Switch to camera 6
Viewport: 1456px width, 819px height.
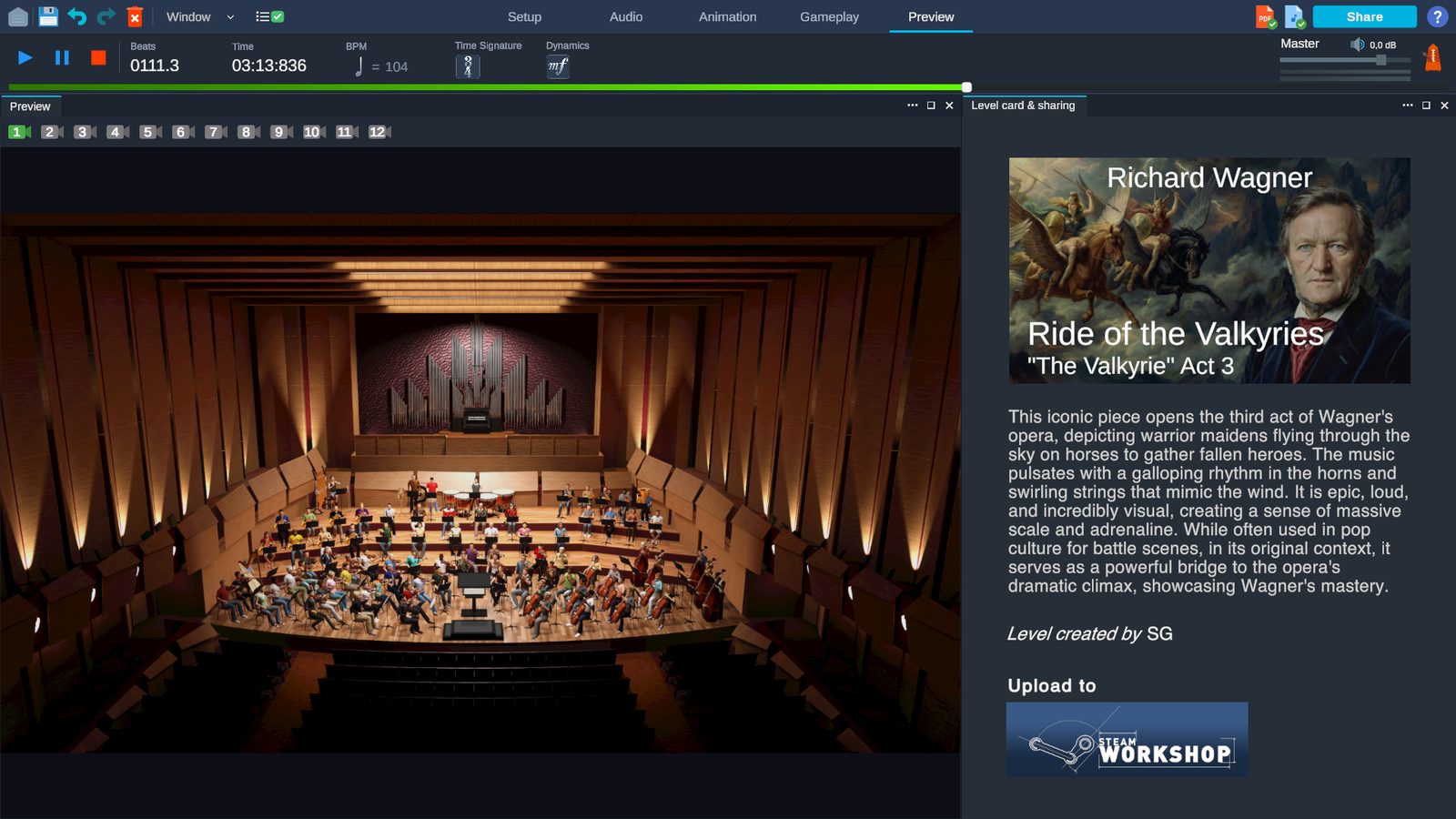tap(183, 132)
